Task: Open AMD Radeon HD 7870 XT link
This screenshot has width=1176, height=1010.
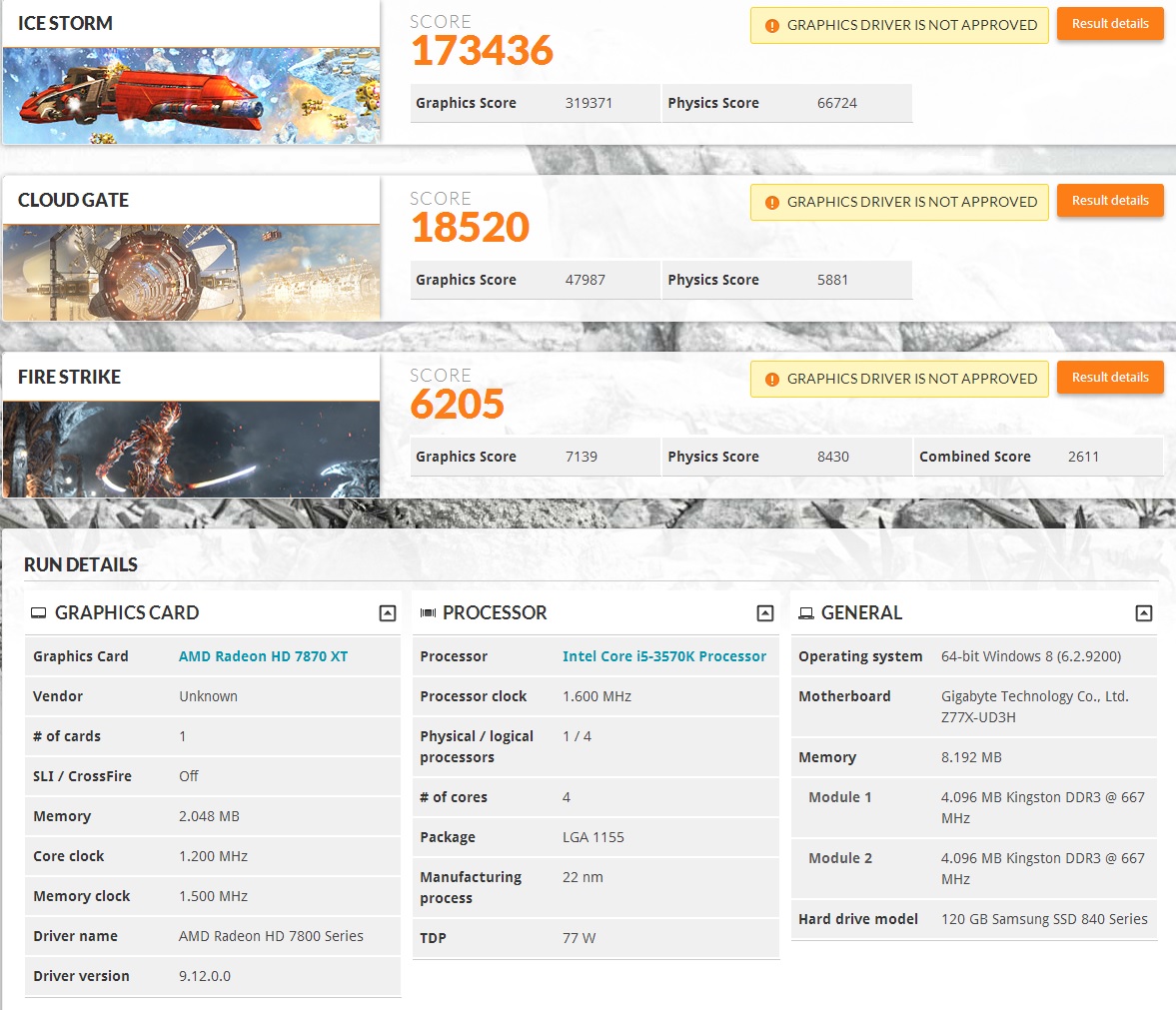Action: [263, 656]
